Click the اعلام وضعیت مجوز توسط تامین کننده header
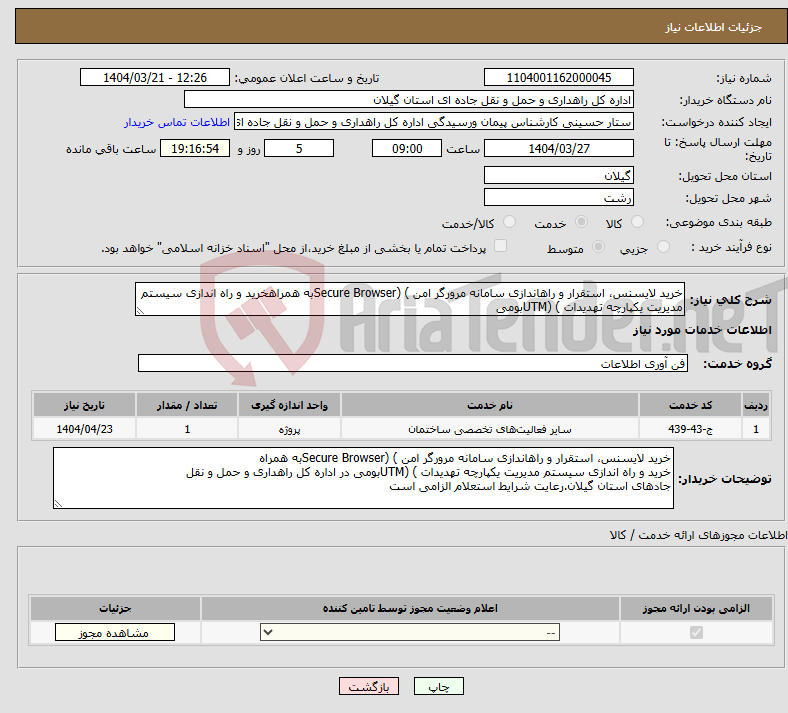Screen dimensions: 788x713 click(410, 608)
